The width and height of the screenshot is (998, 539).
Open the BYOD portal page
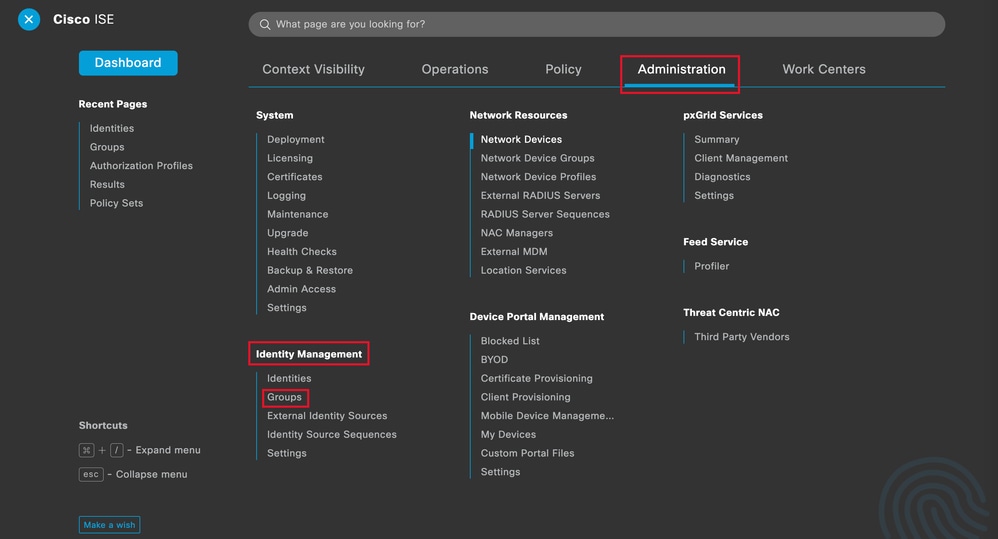point(494,360)
